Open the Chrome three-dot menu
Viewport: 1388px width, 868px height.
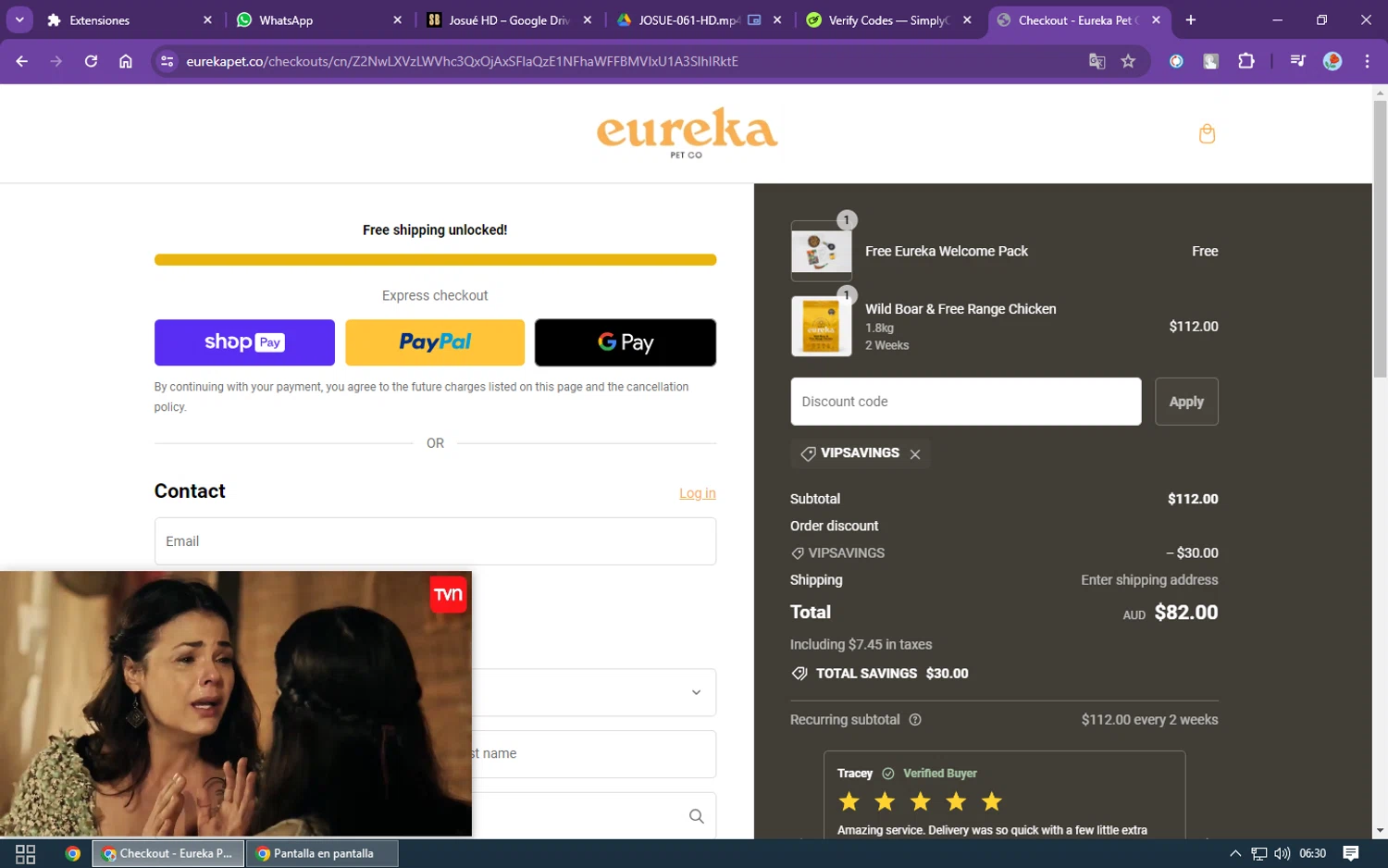(1367, 61)
